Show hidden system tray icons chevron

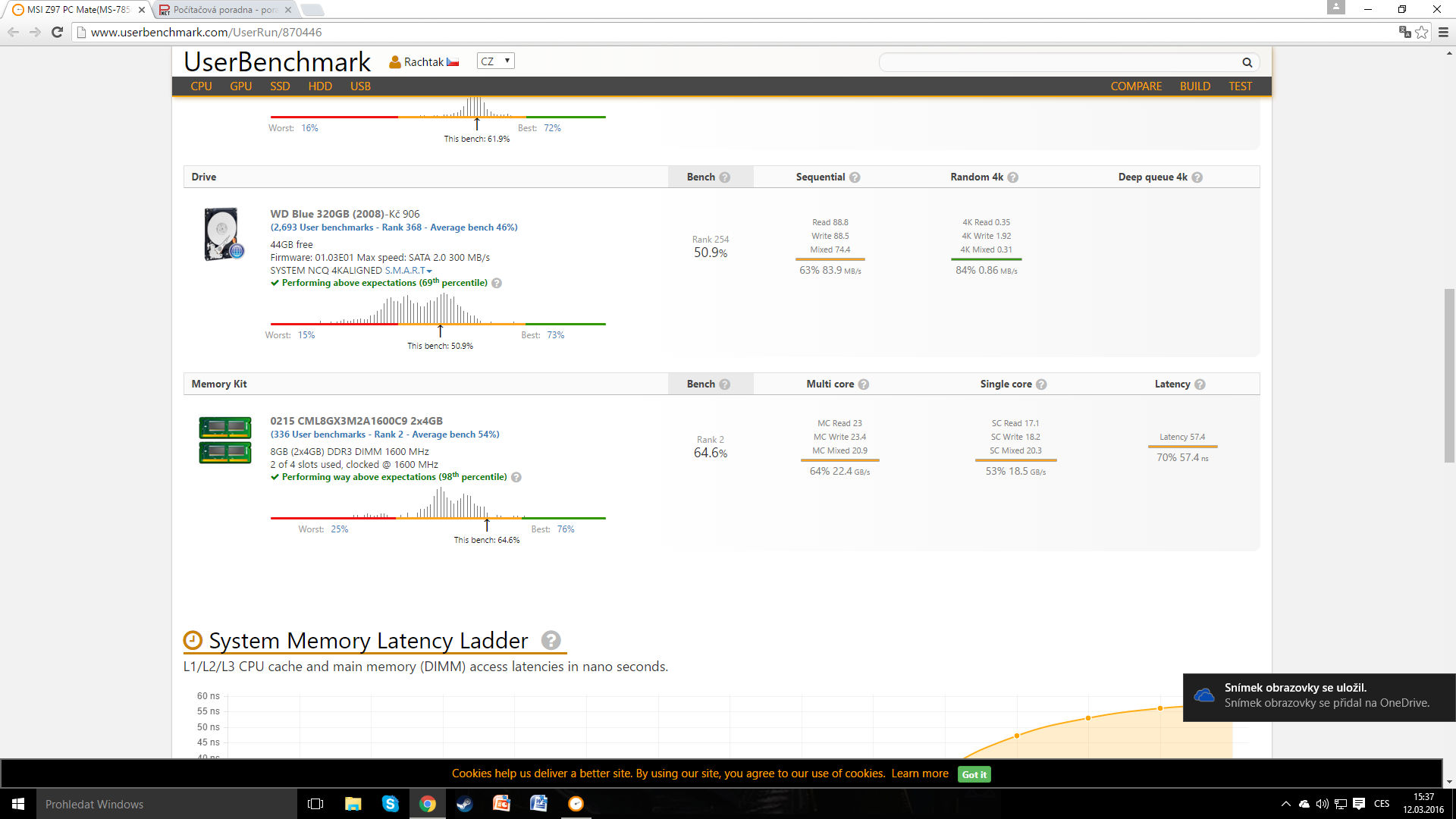tap(1285, 804)
